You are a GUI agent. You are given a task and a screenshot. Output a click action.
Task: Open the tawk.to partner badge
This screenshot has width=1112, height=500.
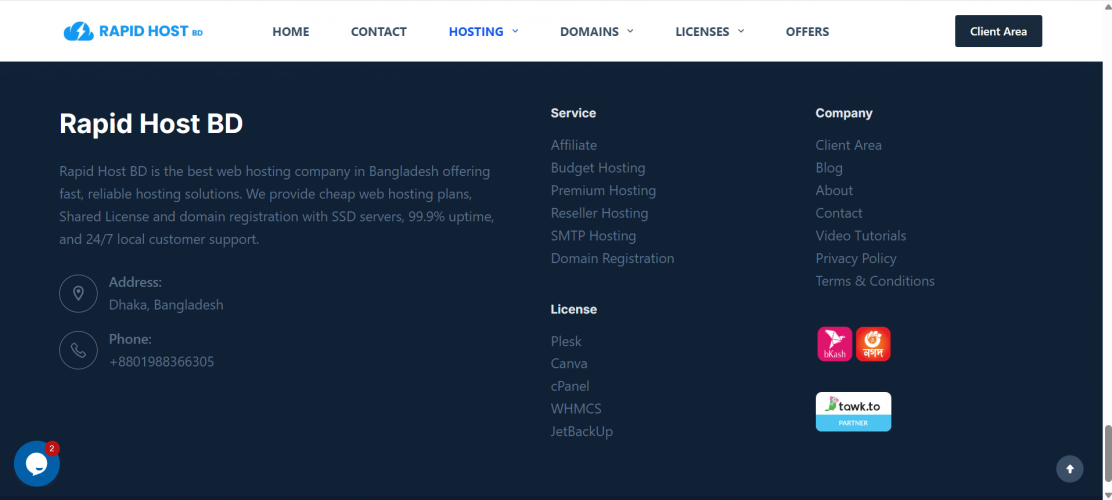coord(853,411)
